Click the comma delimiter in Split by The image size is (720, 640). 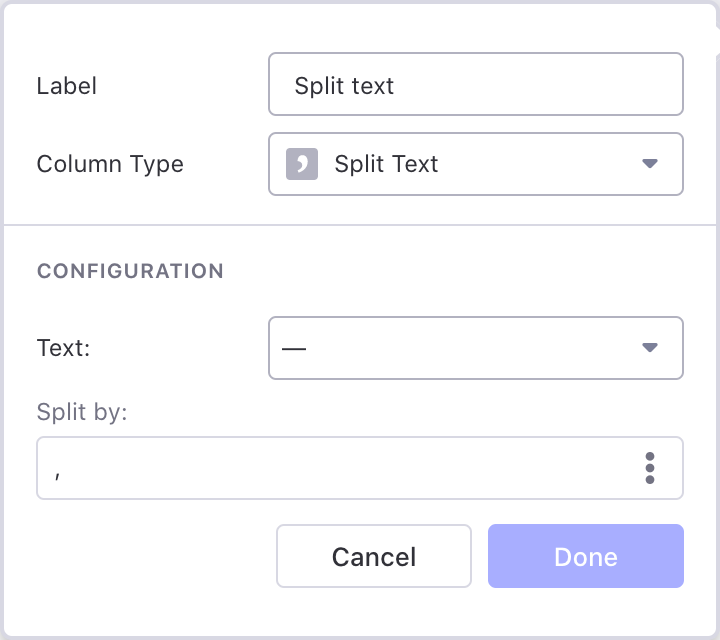pos(59,472)
